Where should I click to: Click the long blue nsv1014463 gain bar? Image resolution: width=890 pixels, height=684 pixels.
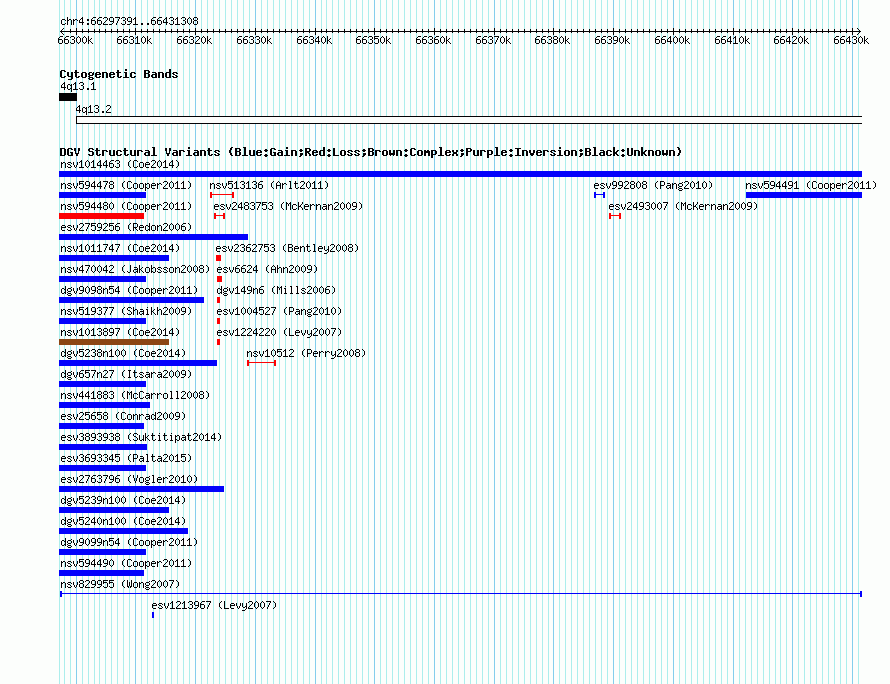(460, 174)
